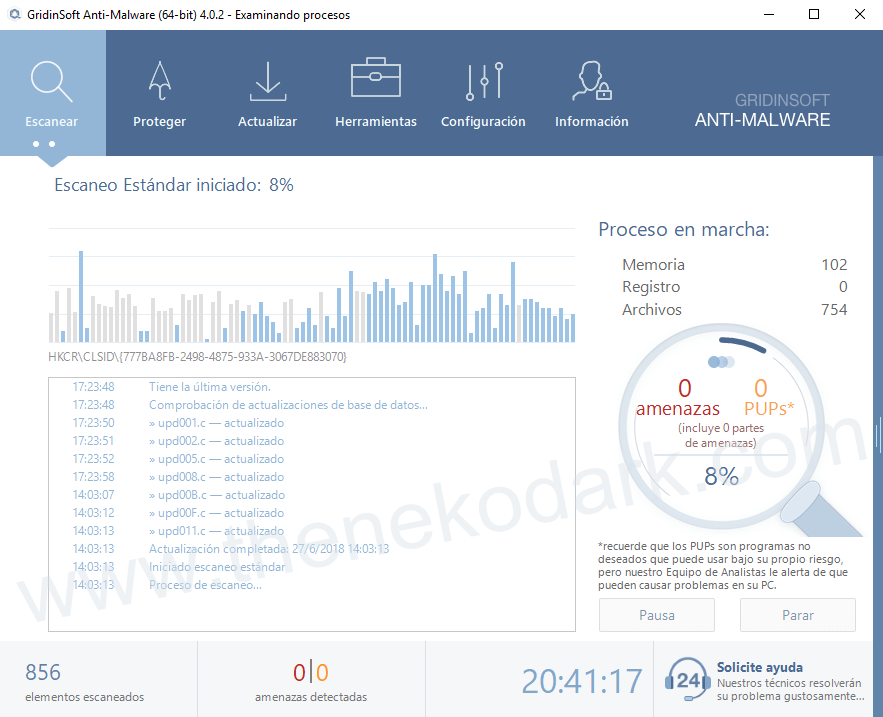Open the Proteger umbrella icon
Viewport: 883px width, 717px height.
(159, 81)
